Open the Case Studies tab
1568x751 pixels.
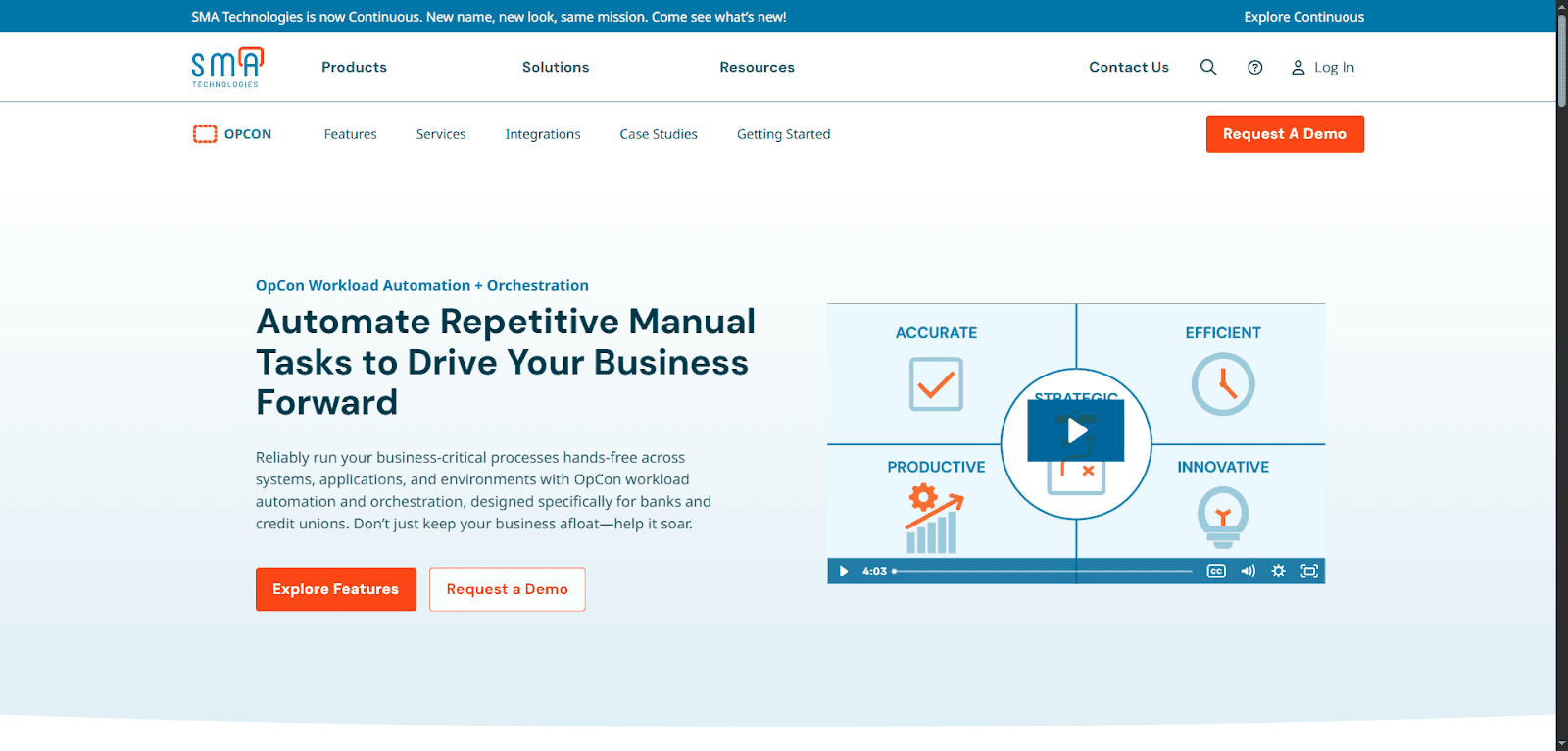pos(659,134)
